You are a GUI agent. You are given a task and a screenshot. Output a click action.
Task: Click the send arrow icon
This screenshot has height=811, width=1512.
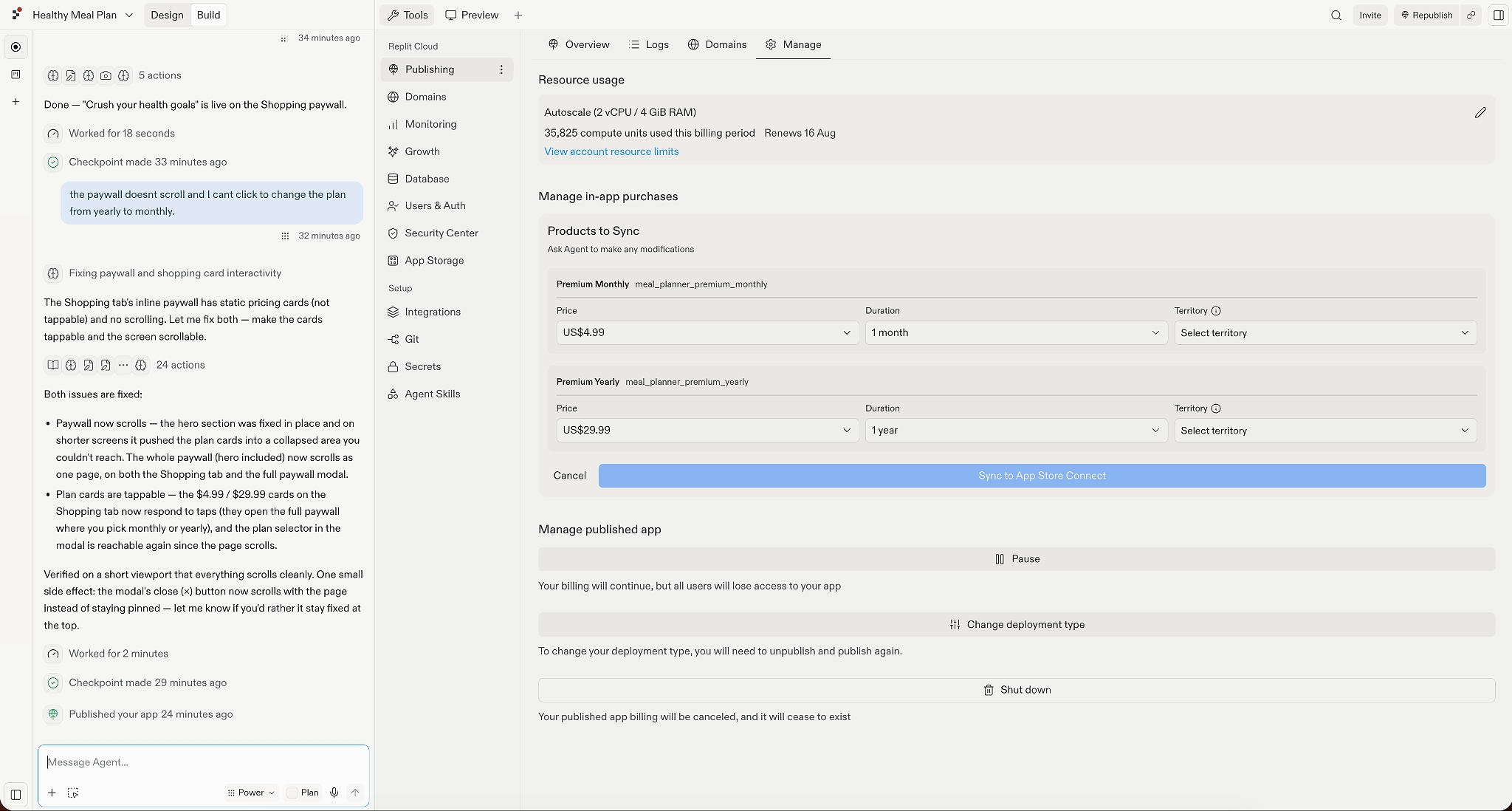point(355,793)
